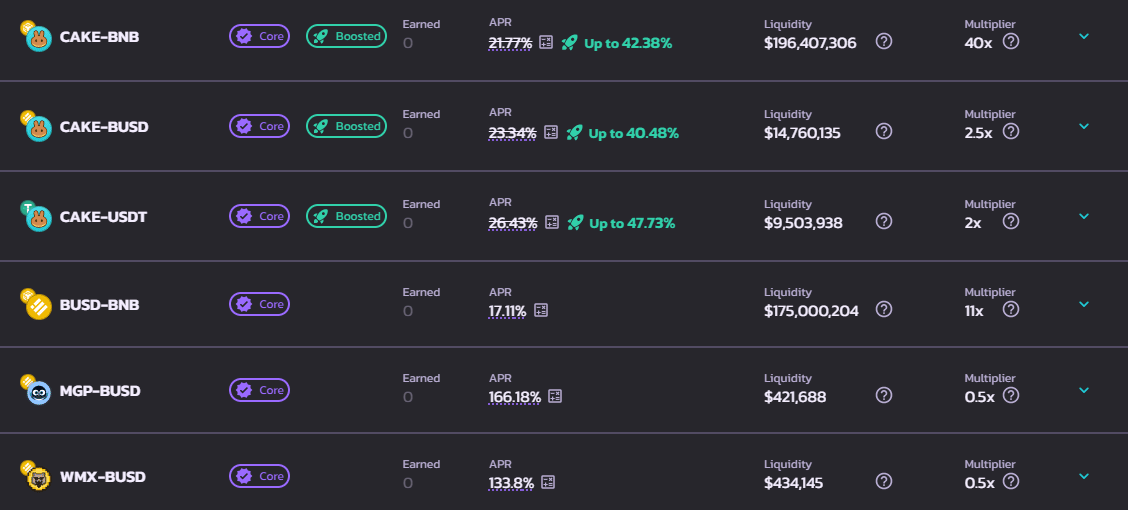The image size is (1128, 510).
Task: Click liquidity help icon for CAKE-BNB
Action: point(884,42)
